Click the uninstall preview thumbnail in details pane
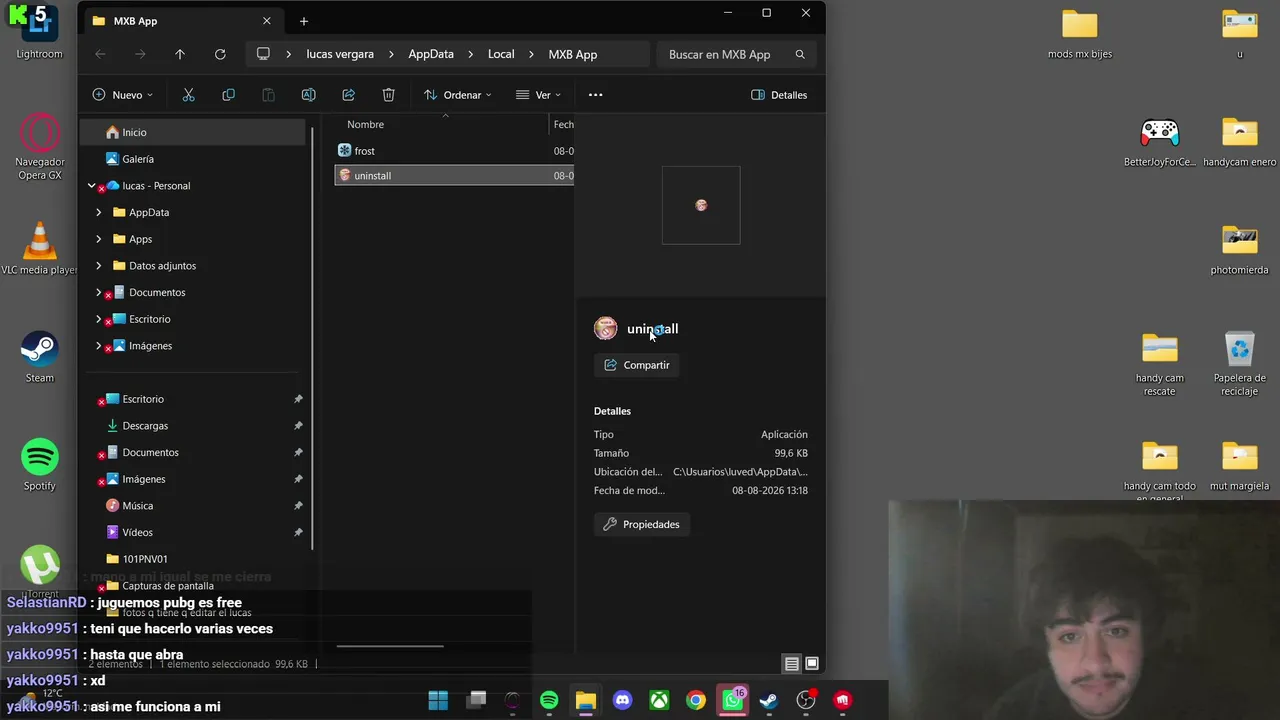Screen dimensions: 1280x720 [701, 205]
